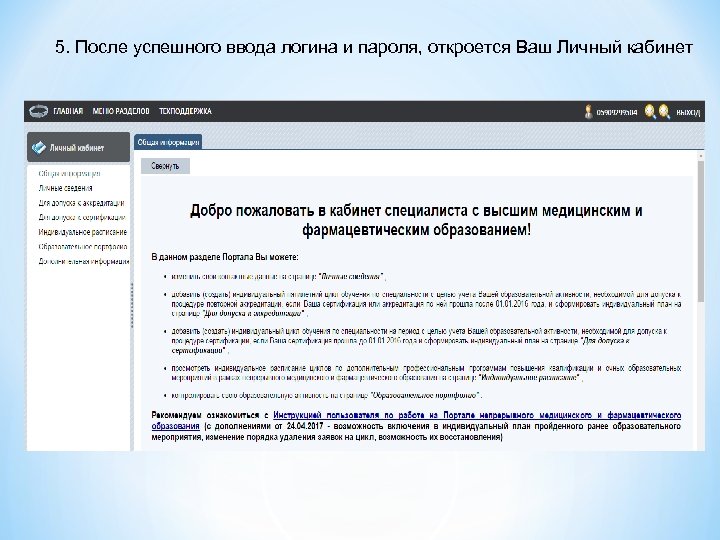The image size is (720, 540).
Task: Select Общая информация in the sidebar
Action: pyautogui.click(x=69, y=174)
